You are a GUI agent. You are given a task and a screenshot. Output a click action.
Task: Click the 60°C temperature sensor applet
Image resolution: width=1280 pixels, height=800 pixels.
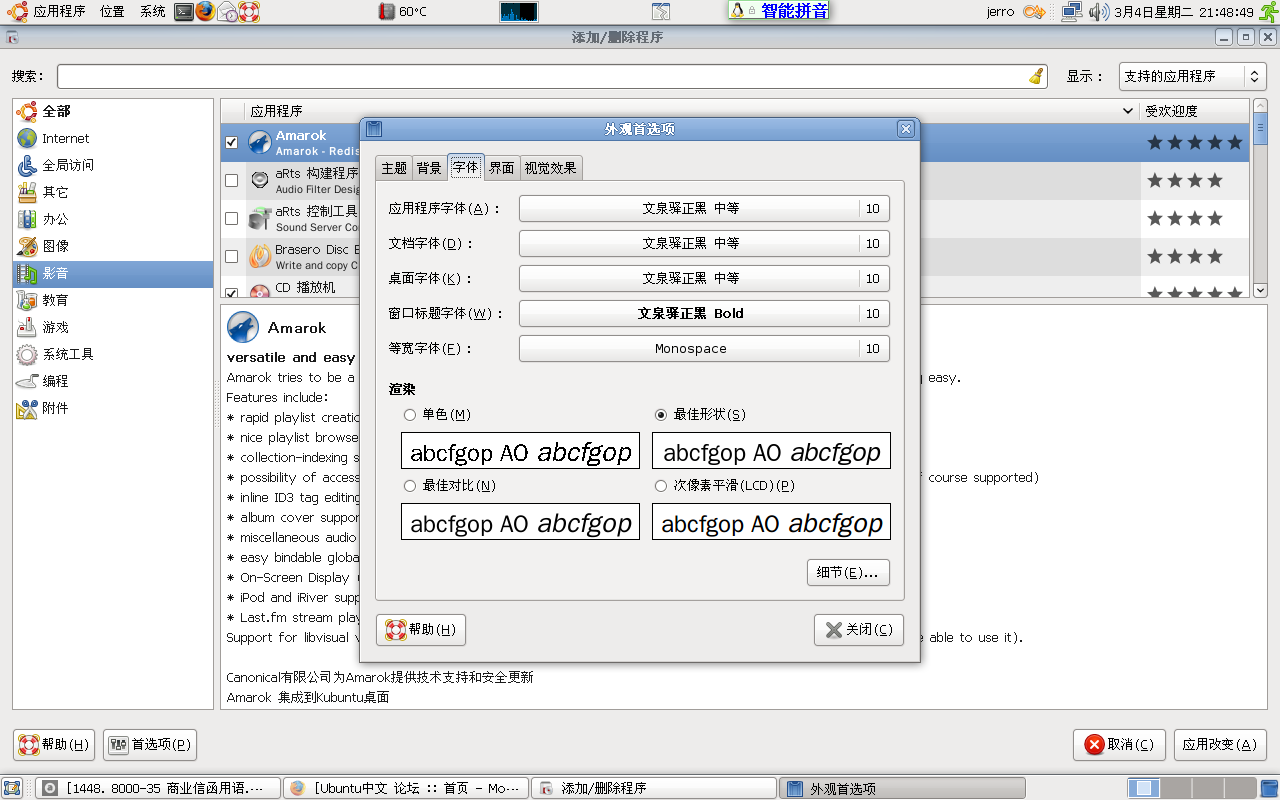point(403,12)
